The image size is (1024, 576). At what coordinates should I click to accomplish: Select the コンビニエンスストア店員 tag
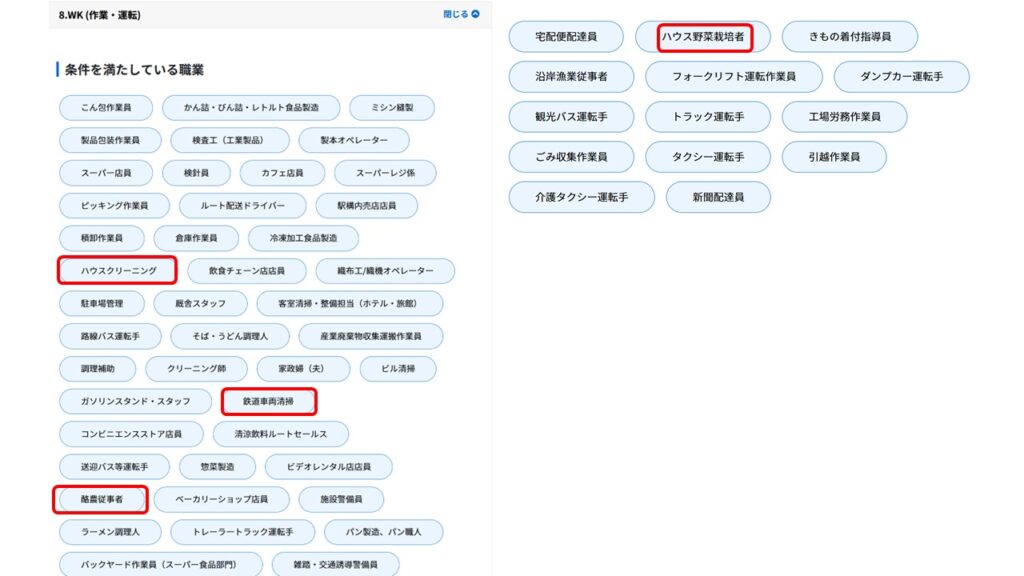coord(131,434)
